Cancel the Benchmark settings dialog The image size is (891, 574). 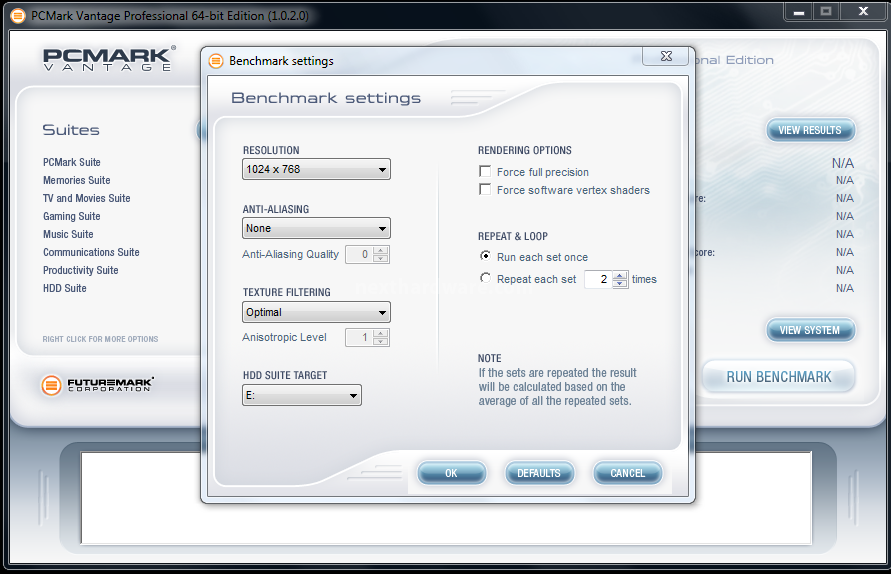click(627, 473)
